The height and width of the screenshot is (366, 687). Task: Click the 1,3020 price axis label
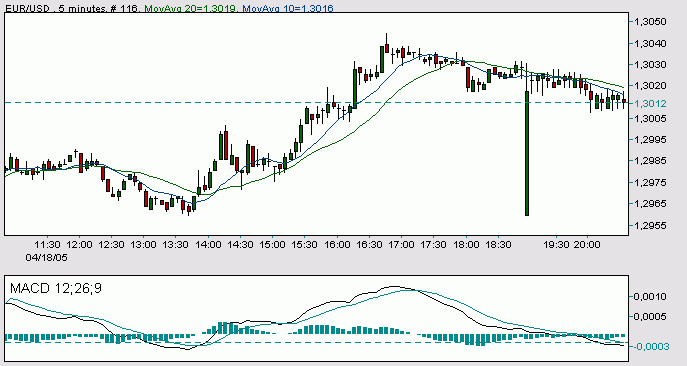650,85
